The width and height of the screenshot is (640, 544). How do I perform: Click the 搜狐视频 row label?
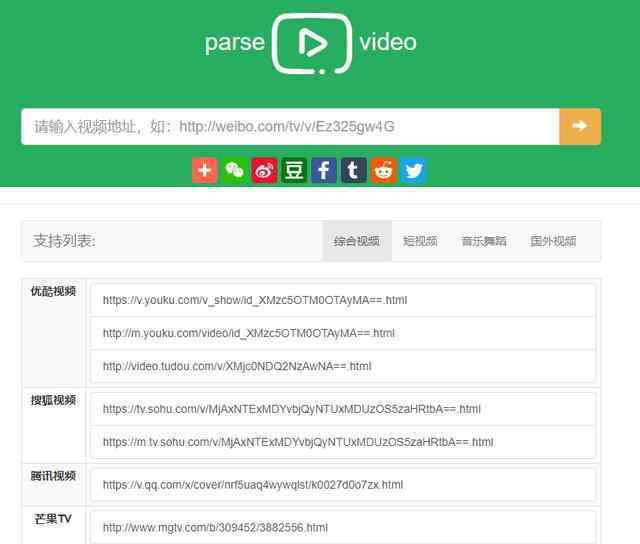(x=53, y=400)
